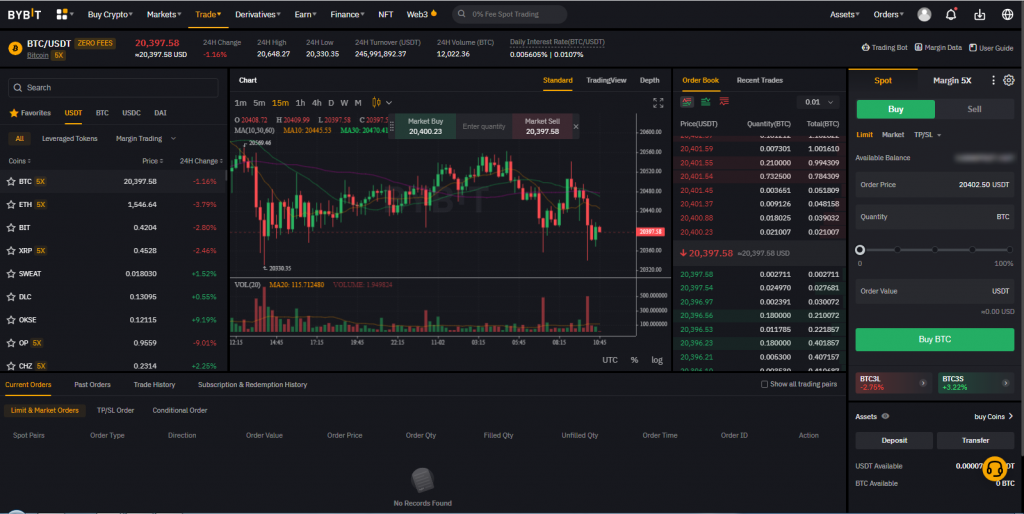
Task: Click the Deposit button
Action: pos(894,441)
